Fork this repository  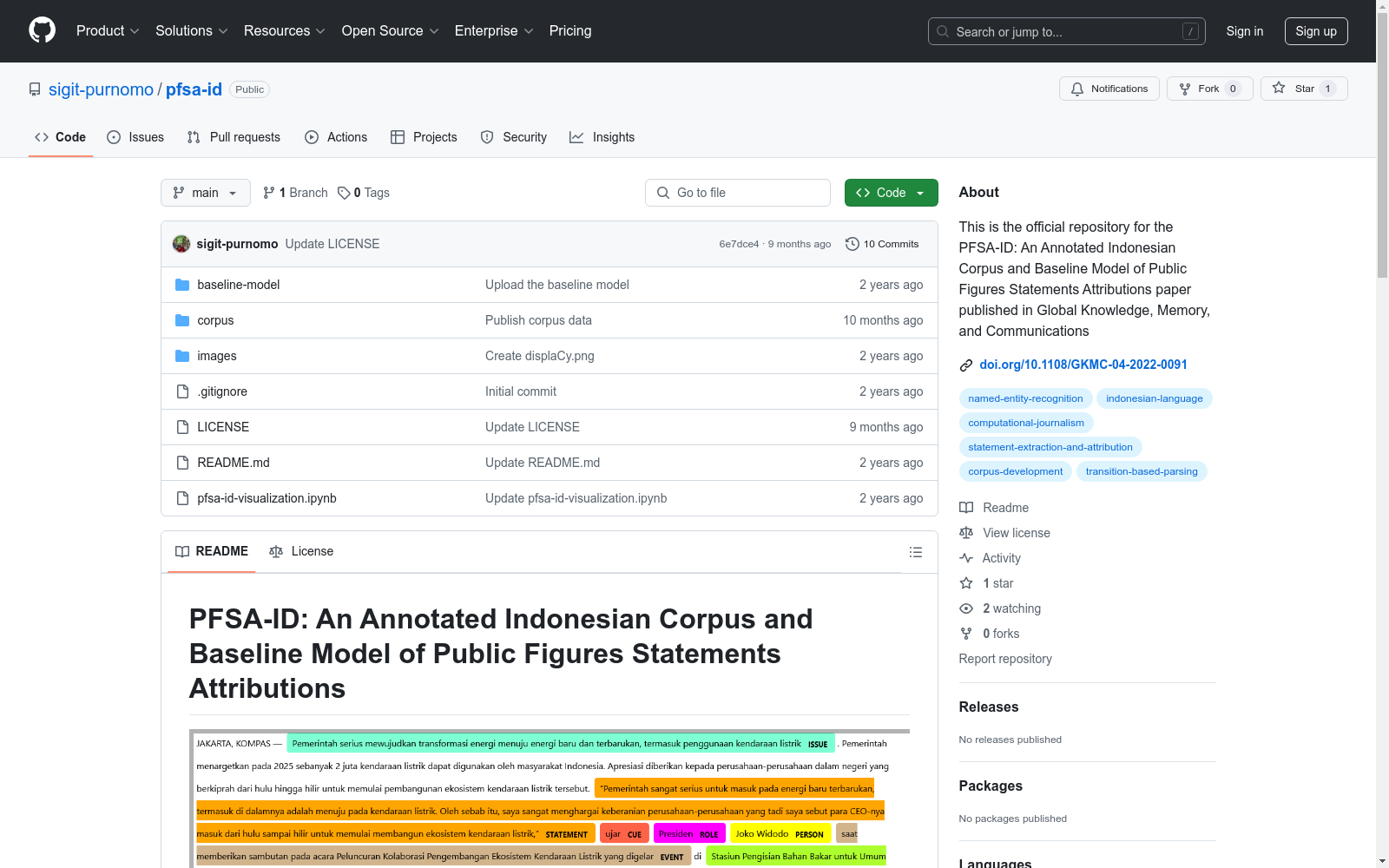pyautogui.click(x=1209, y=89)
